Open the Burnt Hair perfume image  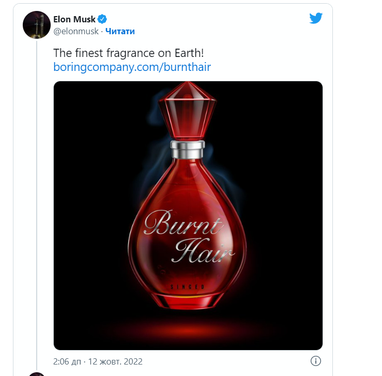(x=188, y=215)
